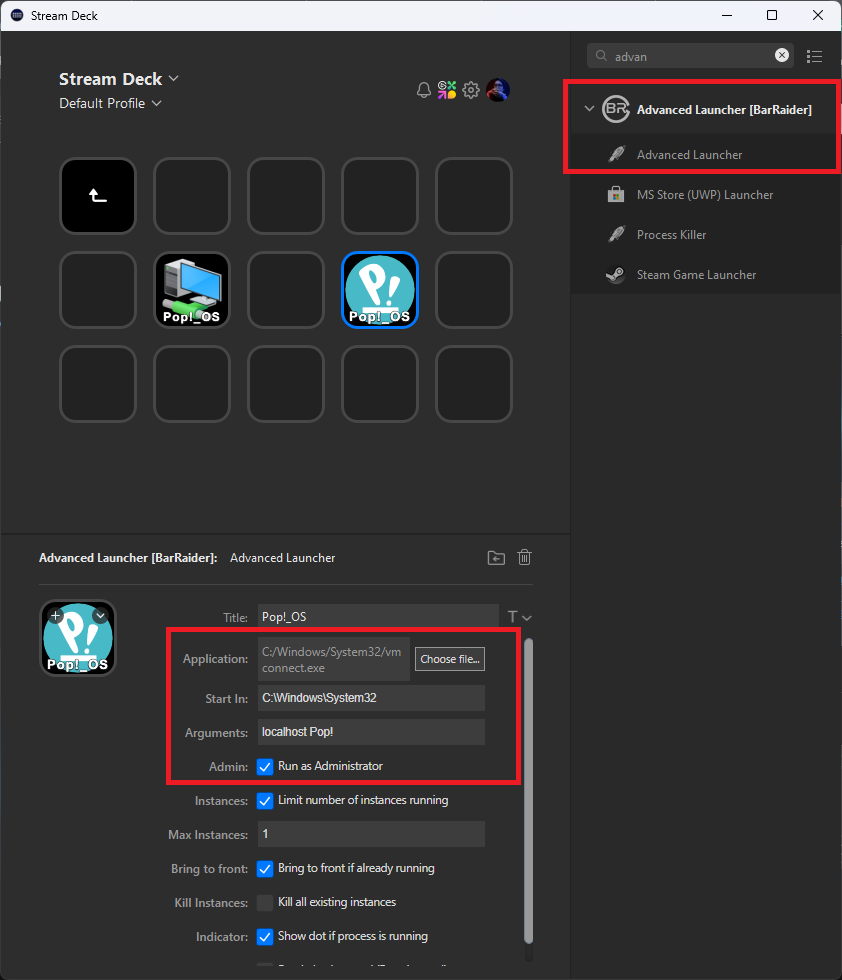This screenshot has height=980, width=842.
Task: Click the action search box 'advan'
Action: (690, 56)
